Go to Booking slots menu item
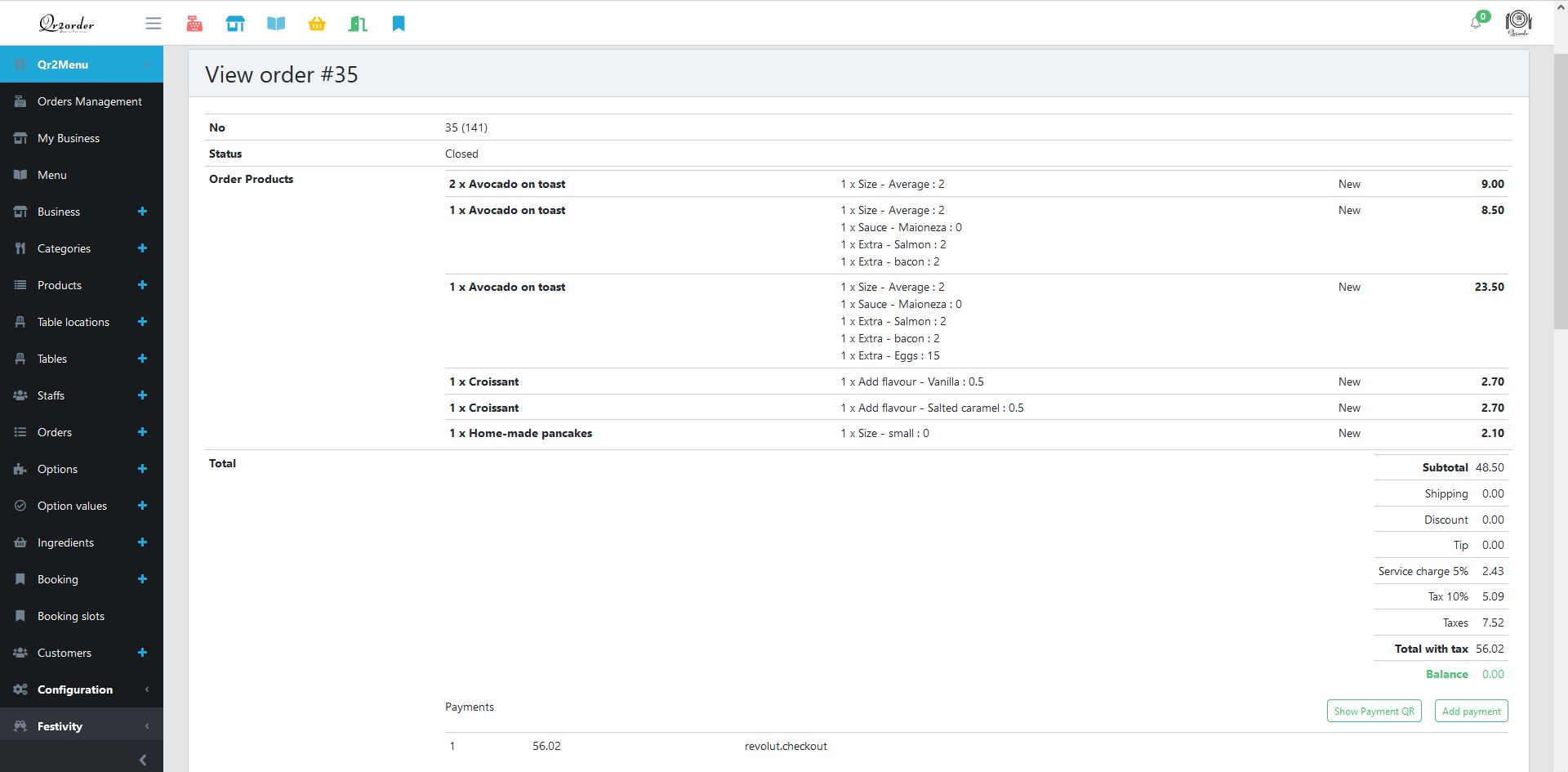This screenshot has width=1568, height=772. [70, 616]
